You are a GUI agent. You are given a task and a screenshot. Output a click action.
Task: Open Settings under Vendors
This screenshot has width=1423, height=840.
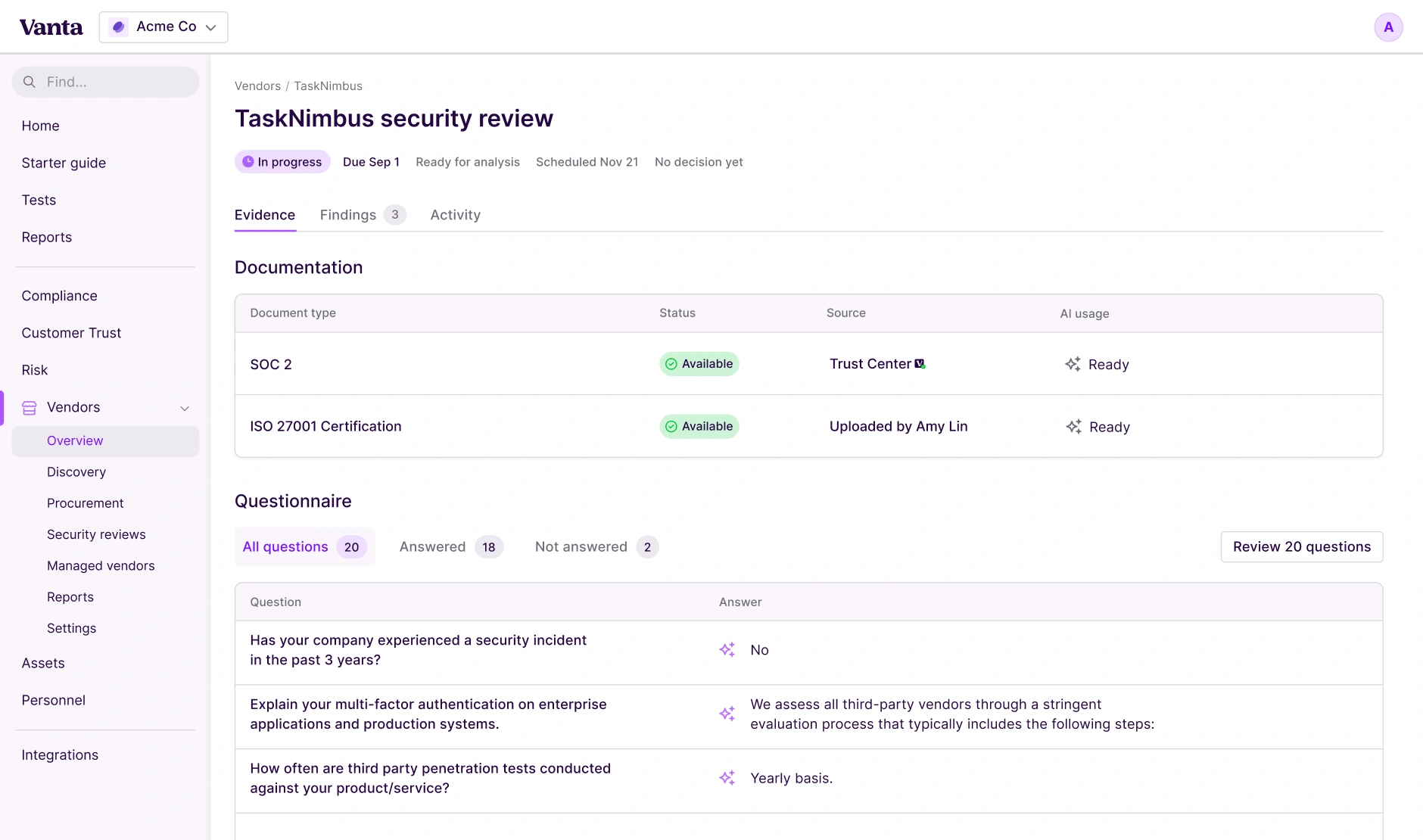71,628
